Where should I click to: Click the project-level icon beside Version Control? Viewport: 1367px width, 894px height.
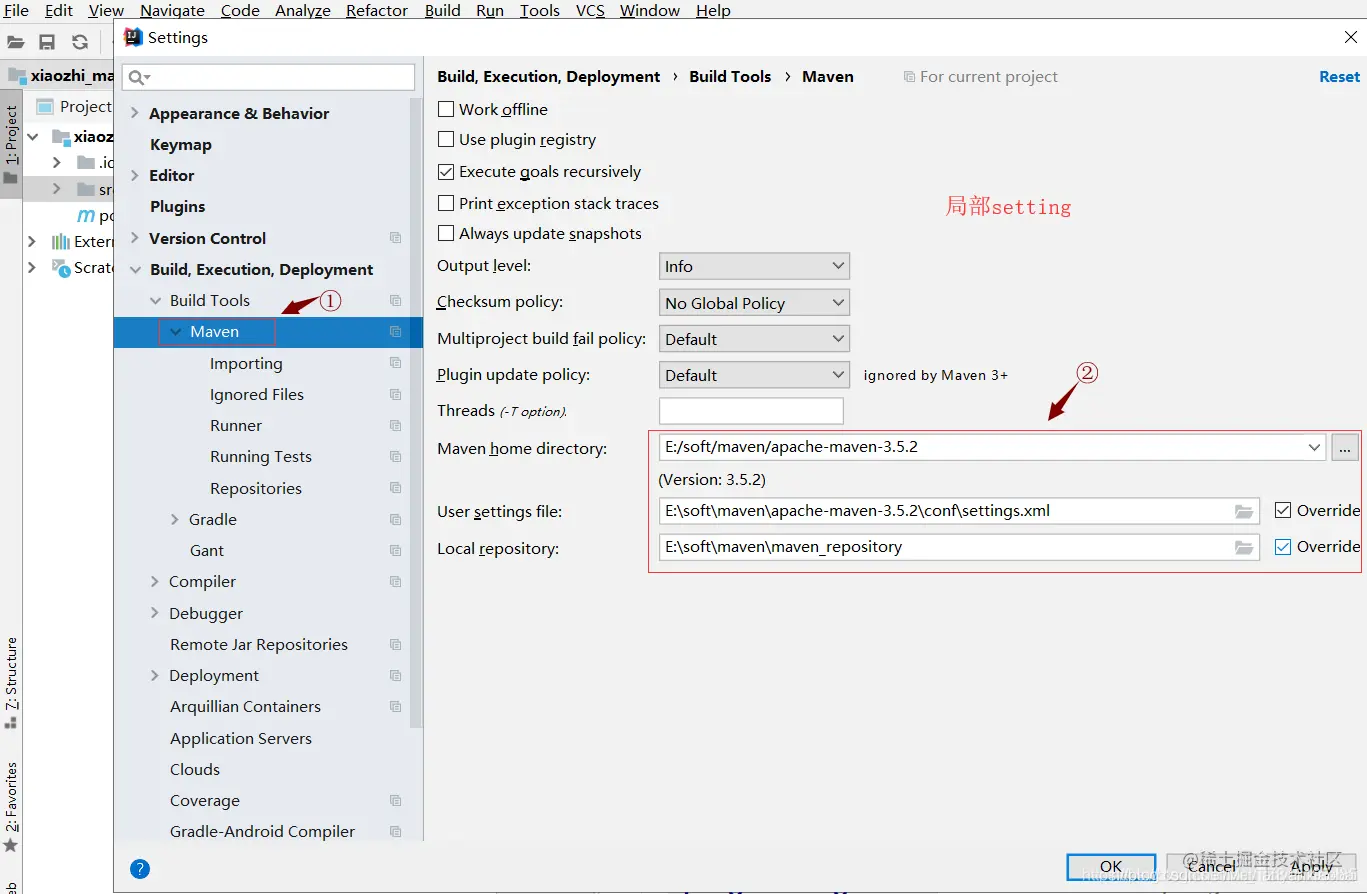pos(395,238)
